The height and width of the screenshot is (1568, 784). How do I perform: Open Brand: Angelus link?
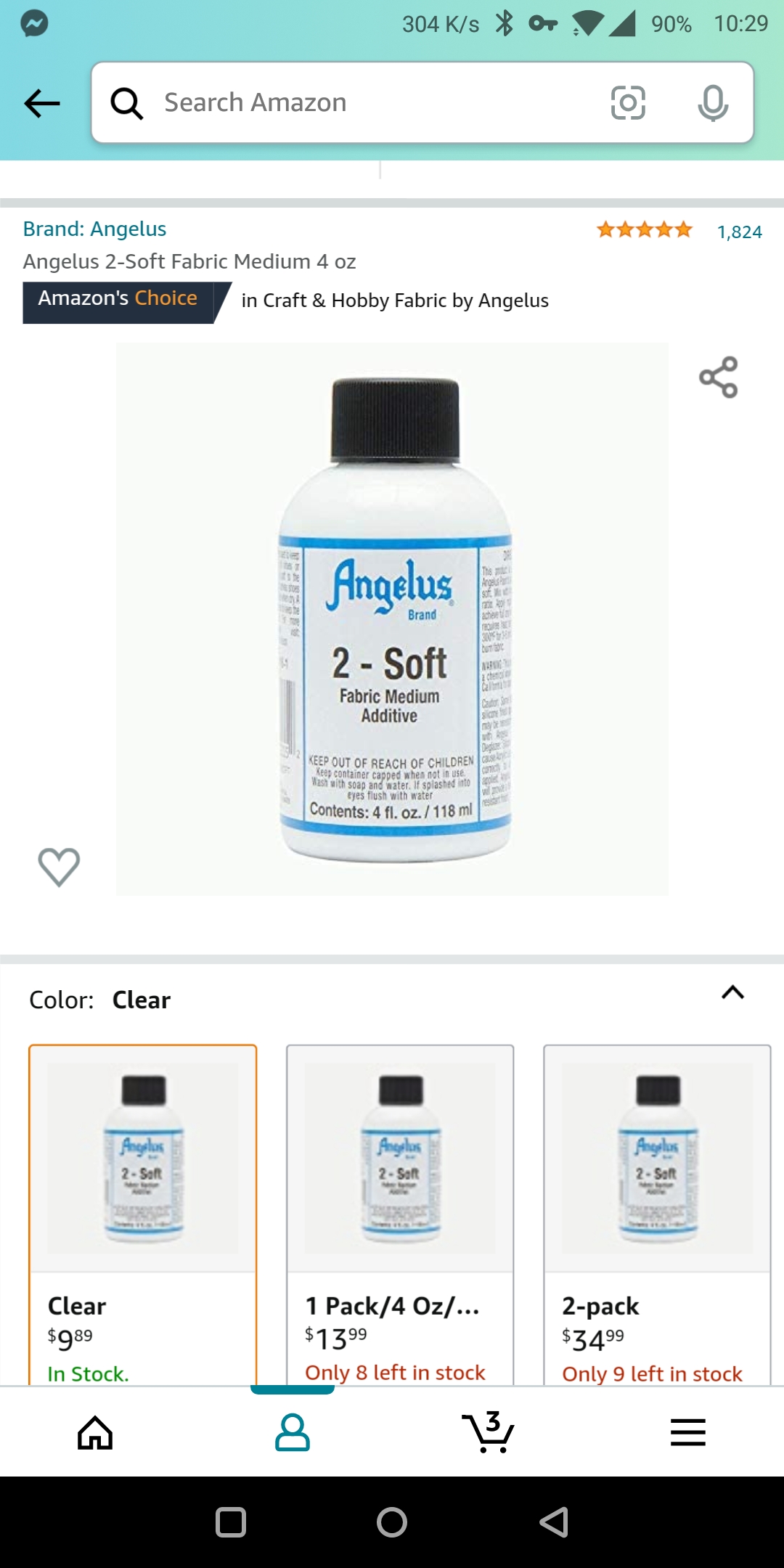pyautogui.click(x=94, y=229)
